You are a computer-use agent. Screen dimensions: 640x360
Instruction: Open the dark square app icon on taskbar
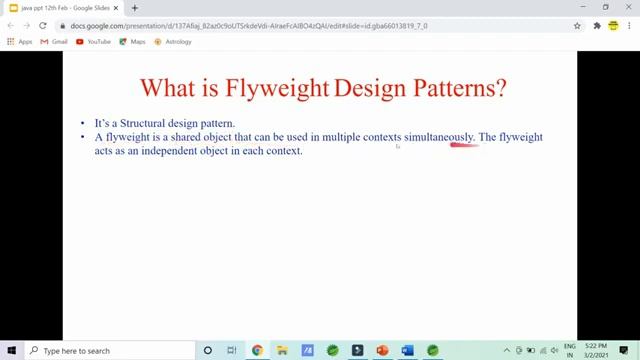coord(358,350)
